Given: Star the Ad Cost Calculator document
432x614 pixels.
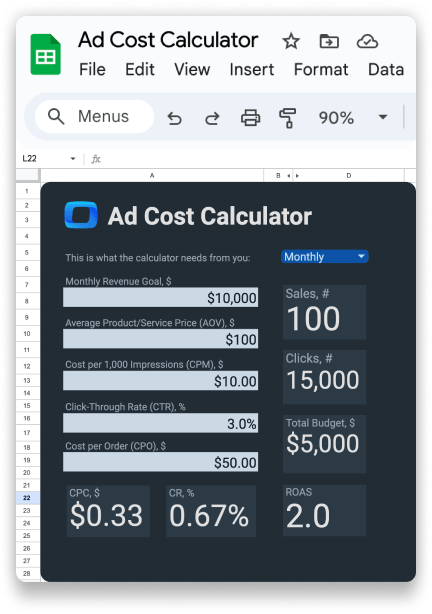Looking at the screenshot, I should point(291,41).
